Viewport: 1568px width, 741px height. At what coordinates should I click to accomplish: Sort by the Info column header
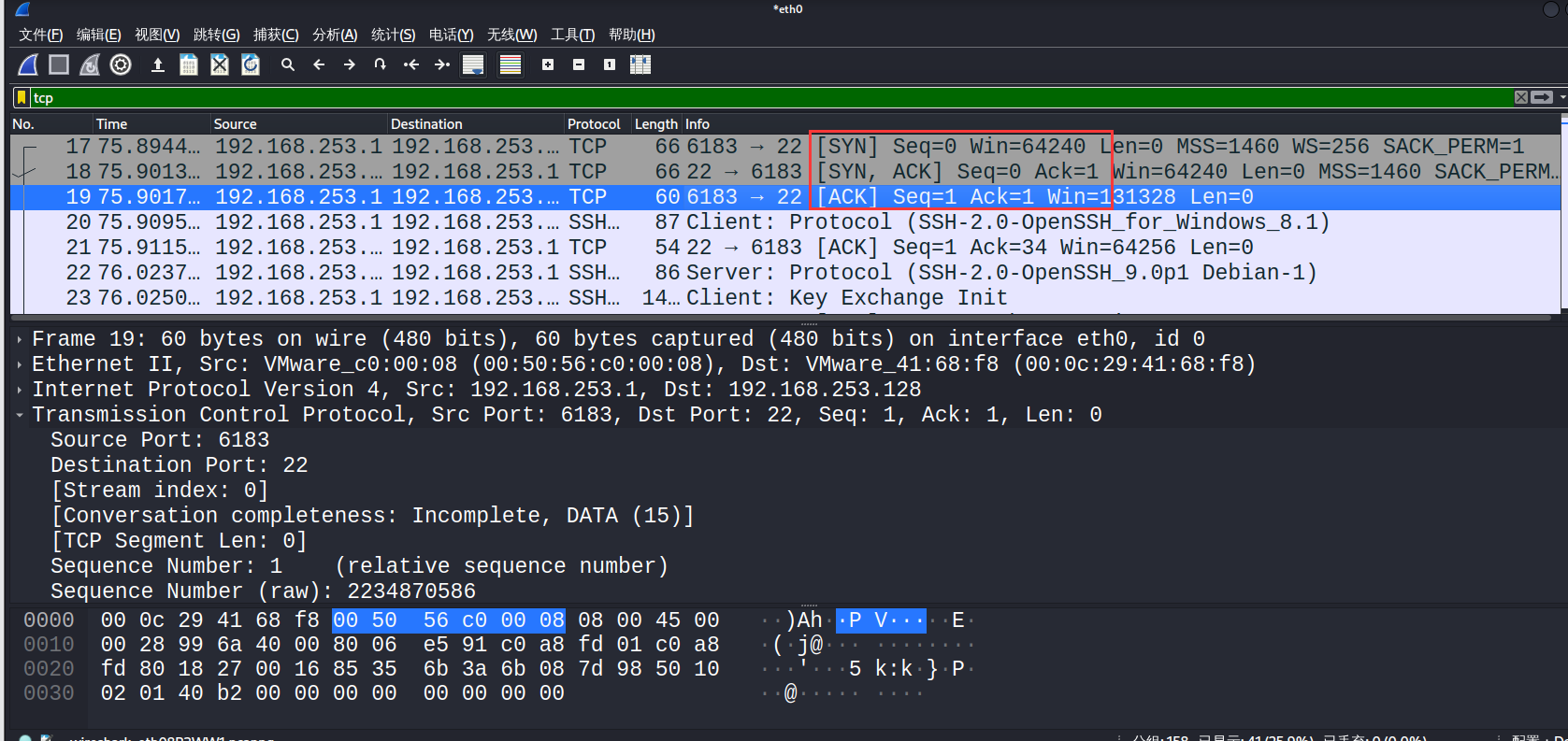[1121, 123]
